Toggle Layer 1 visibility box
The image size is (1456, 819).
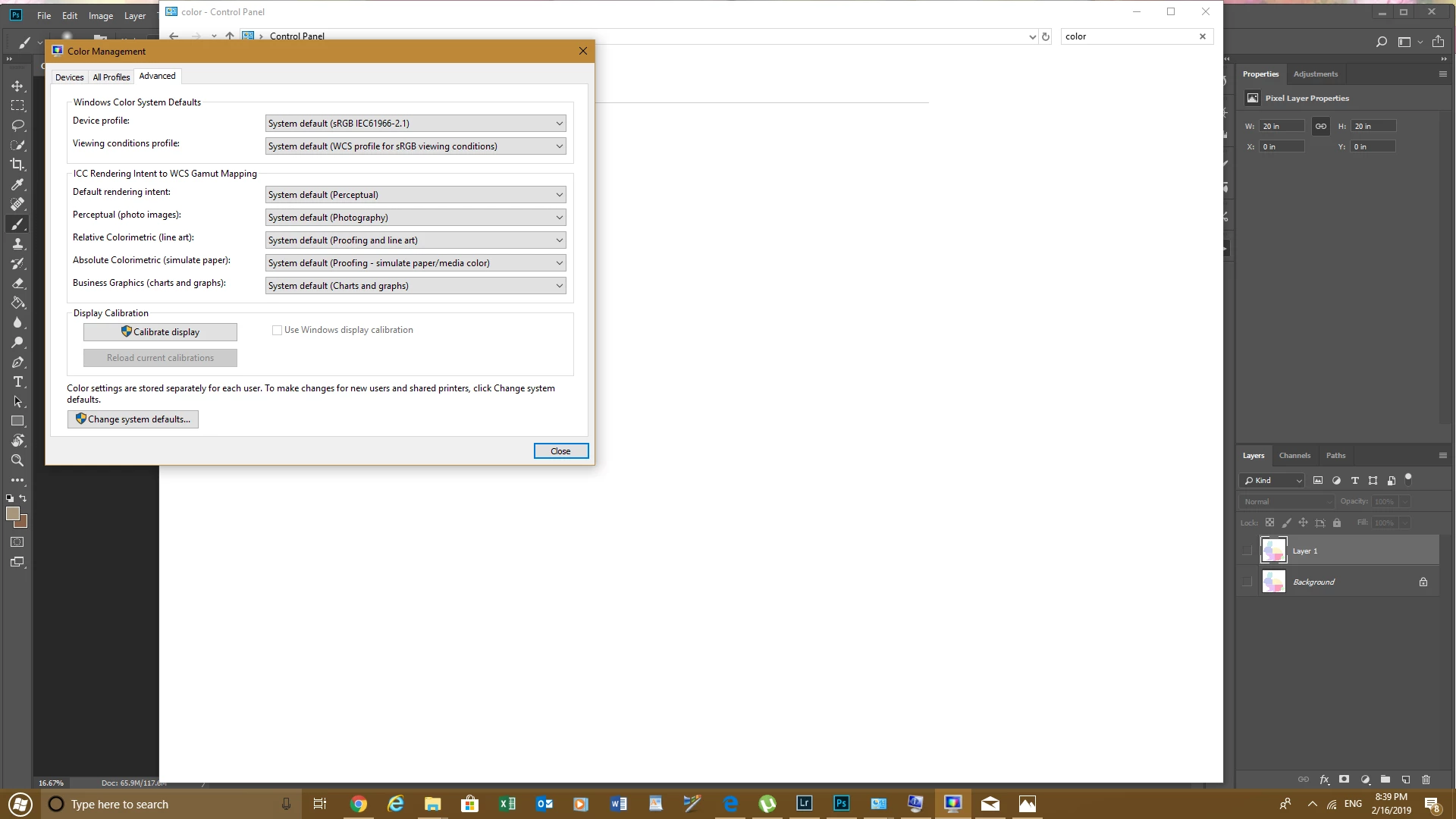(1247, 551)
